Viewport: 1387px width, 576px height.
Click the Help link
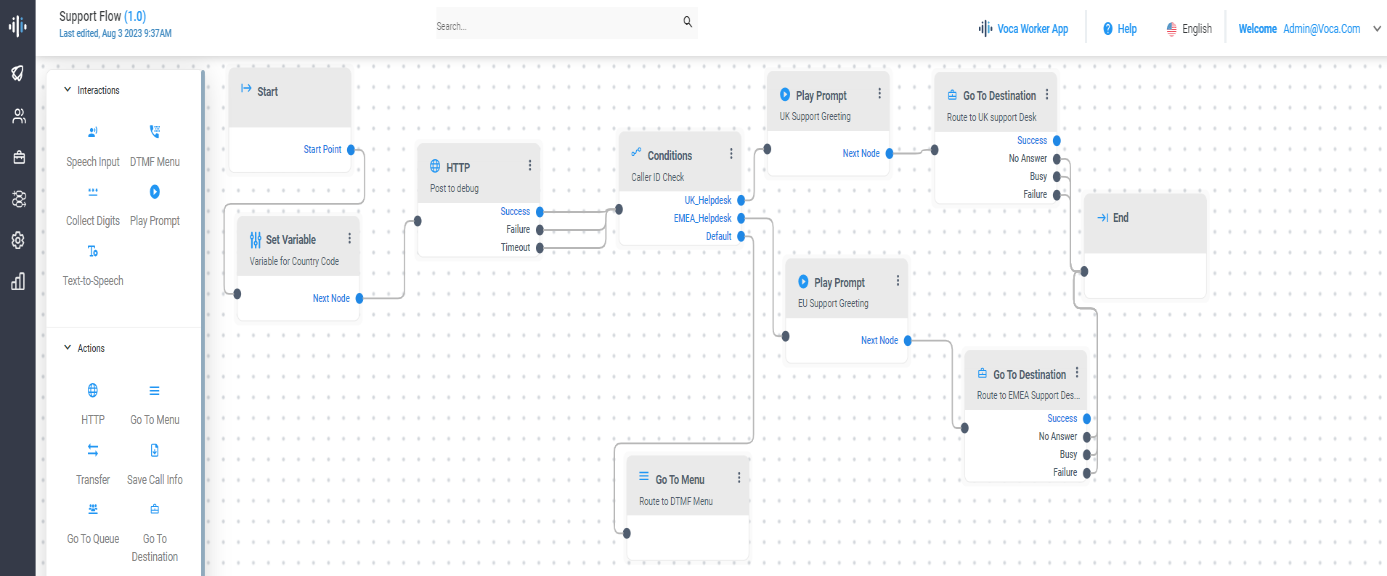[1119, 28]
